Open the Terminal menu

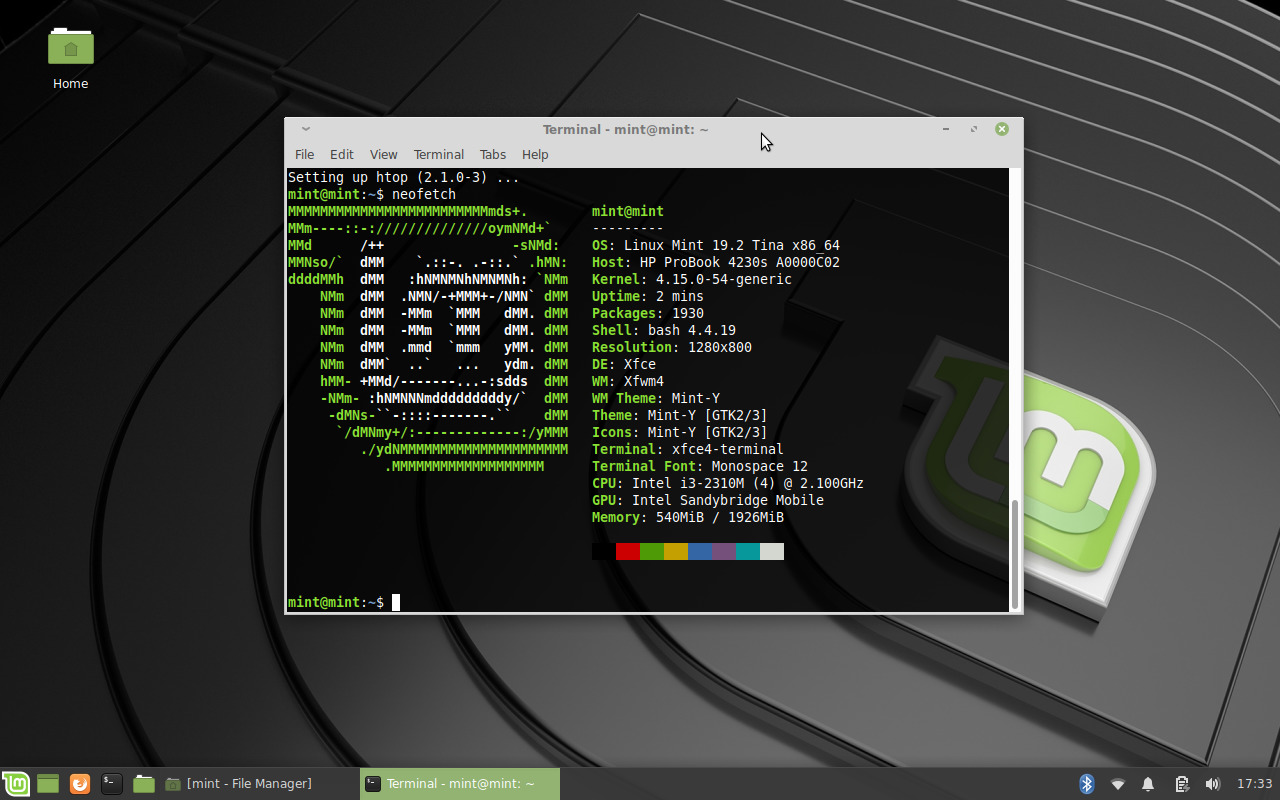click(439, 154)
